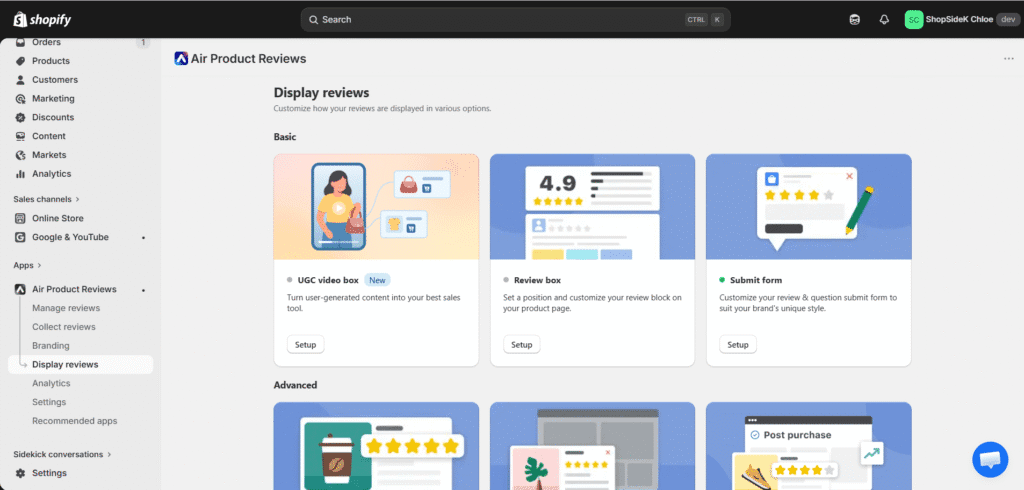Image resolution: width=1024 pixels, height=490 pixels.
Task: Click the search magnifier icon
Action: (313, 20)
